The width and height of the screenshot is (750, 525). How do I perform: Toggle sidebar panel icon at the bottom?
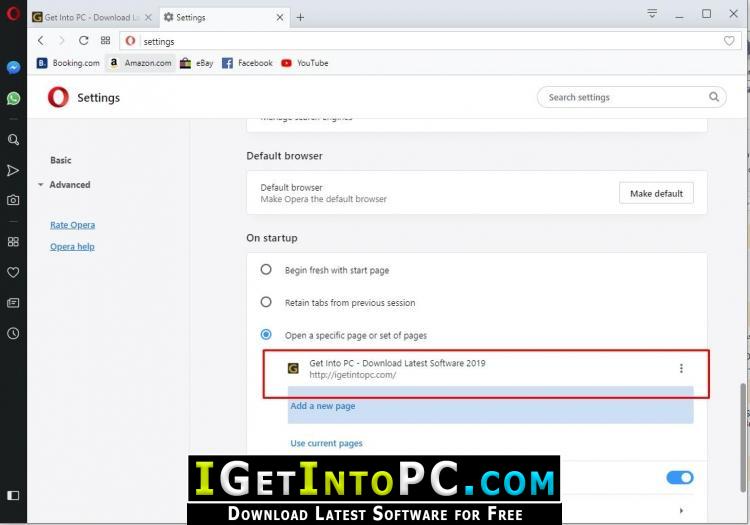(x=13, y=495)
